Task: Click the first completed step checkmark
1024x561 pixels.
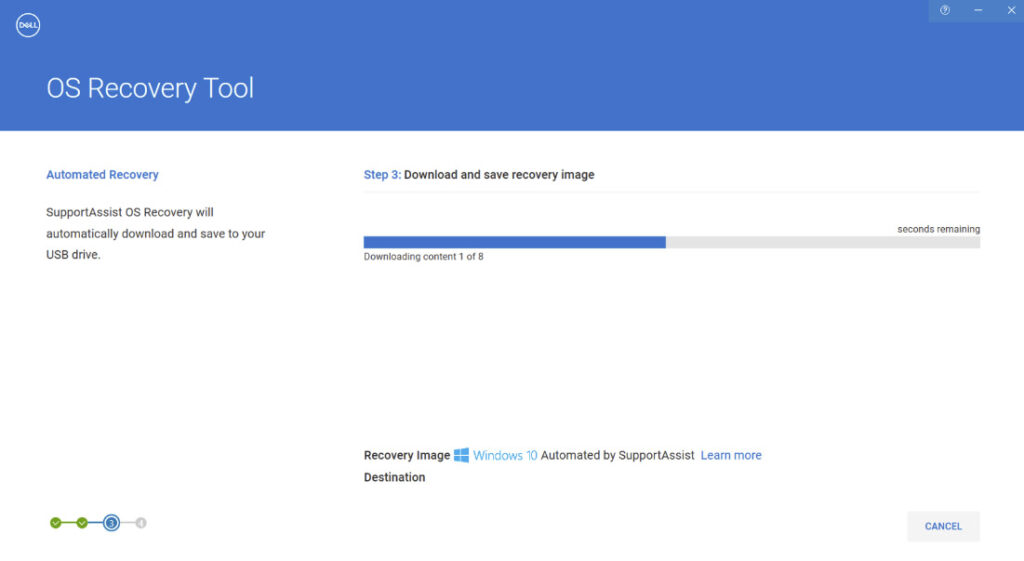Action: click(56, 522)
